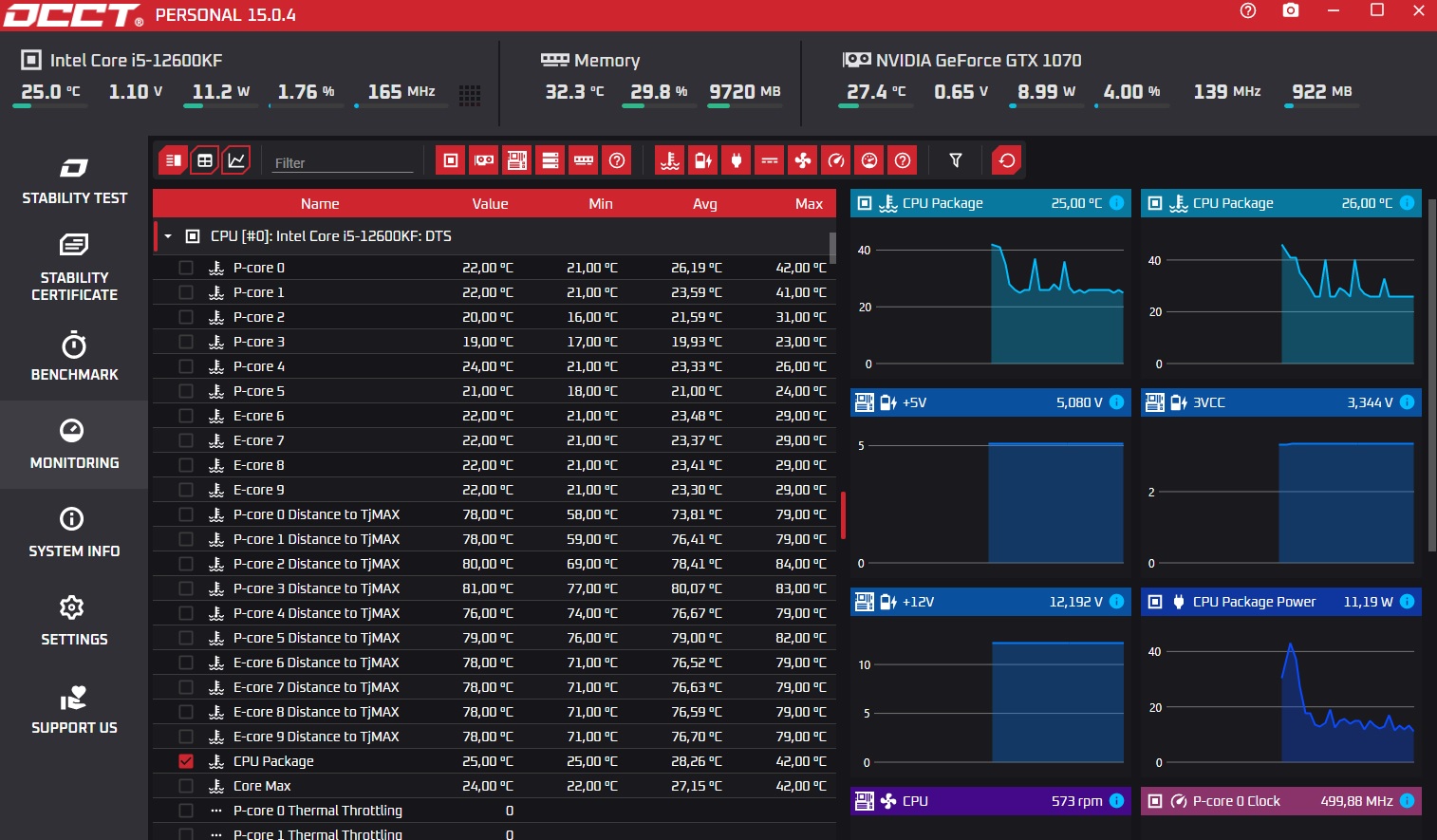1437x840 pixels.
Task: Open info for the +5V graph
Action: coord(1117,401)
